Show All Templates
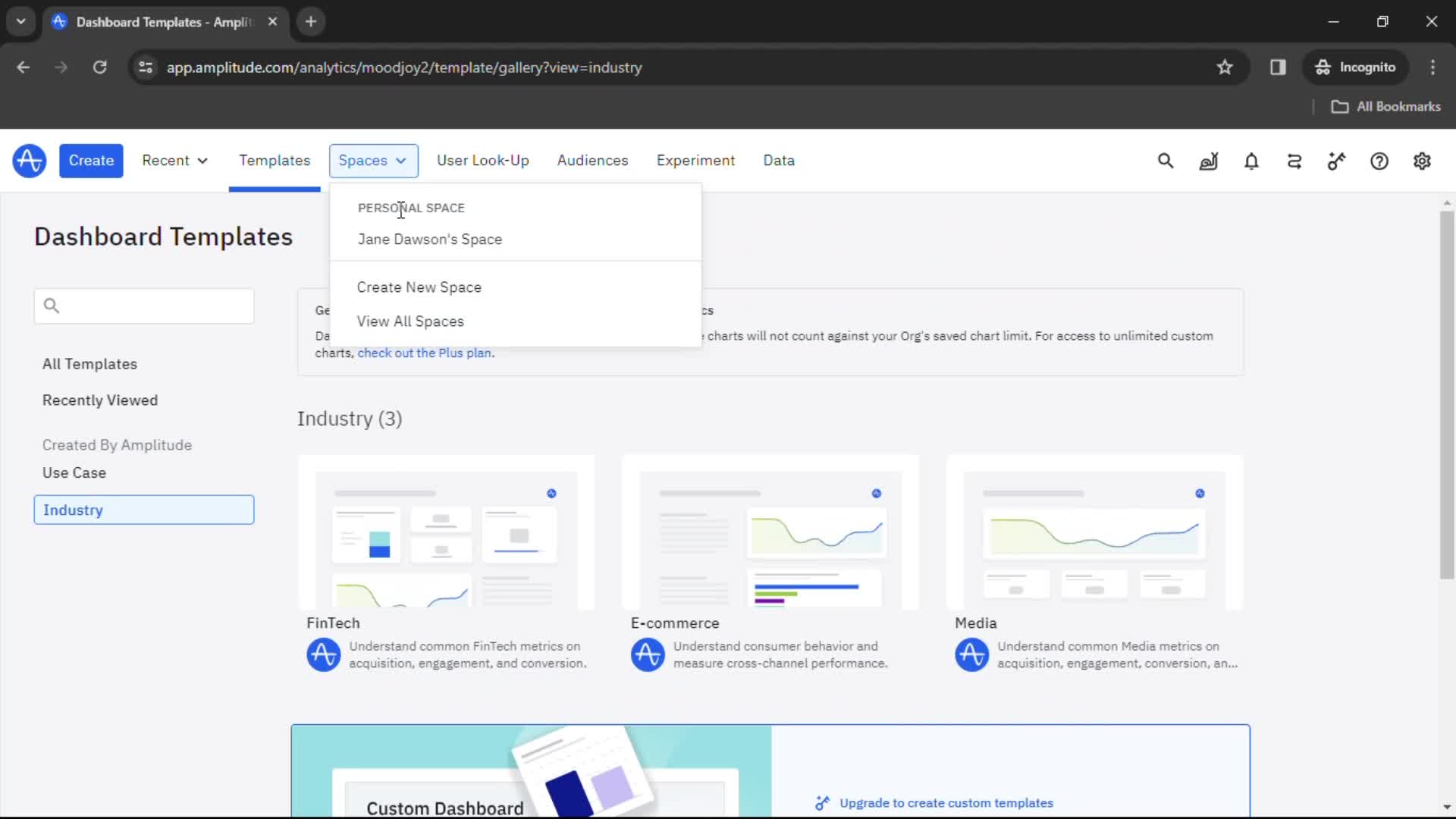1456x819 pixels. [89, 364]
